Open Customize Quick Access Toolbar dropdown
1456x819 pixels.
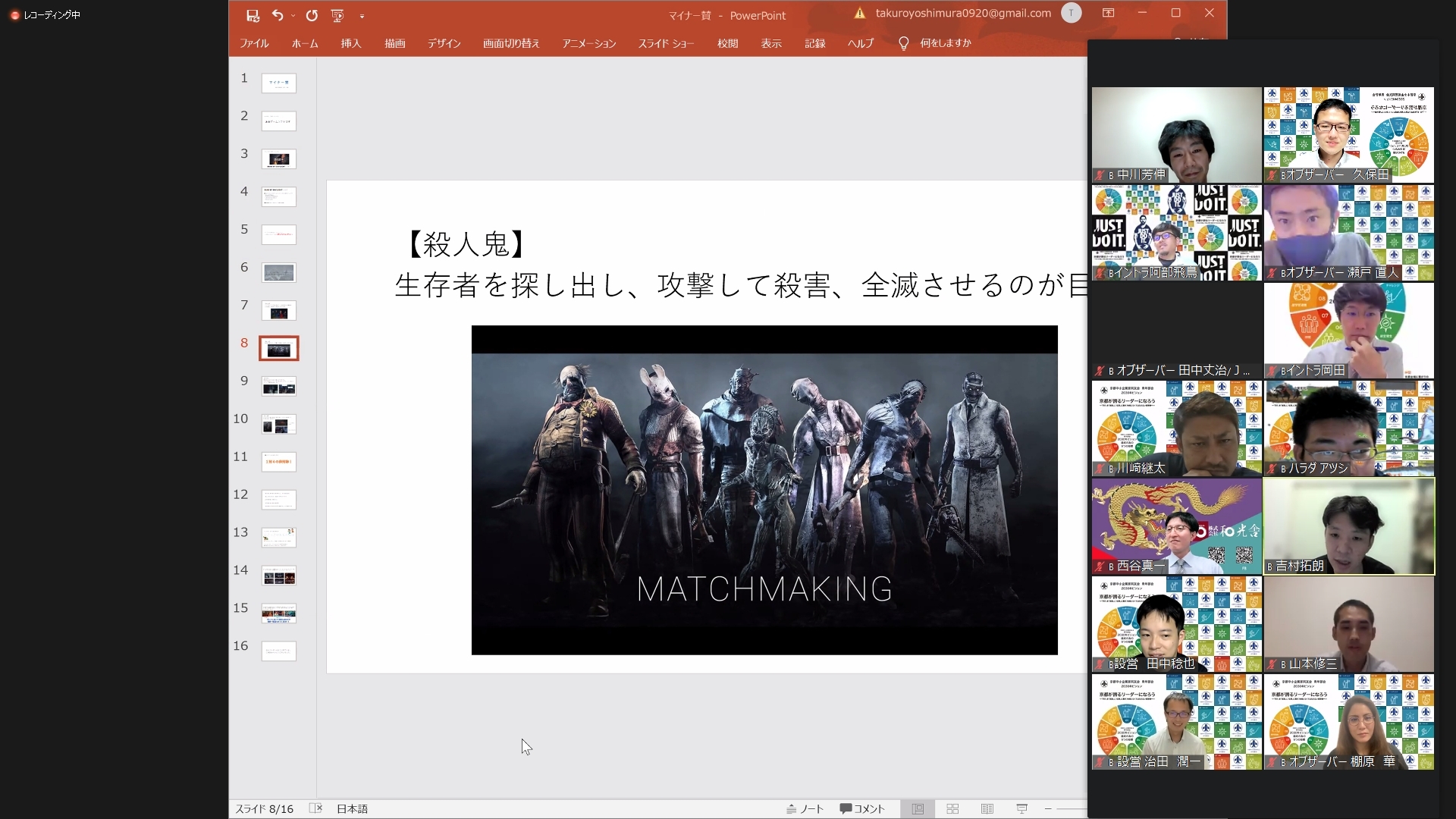362,16
